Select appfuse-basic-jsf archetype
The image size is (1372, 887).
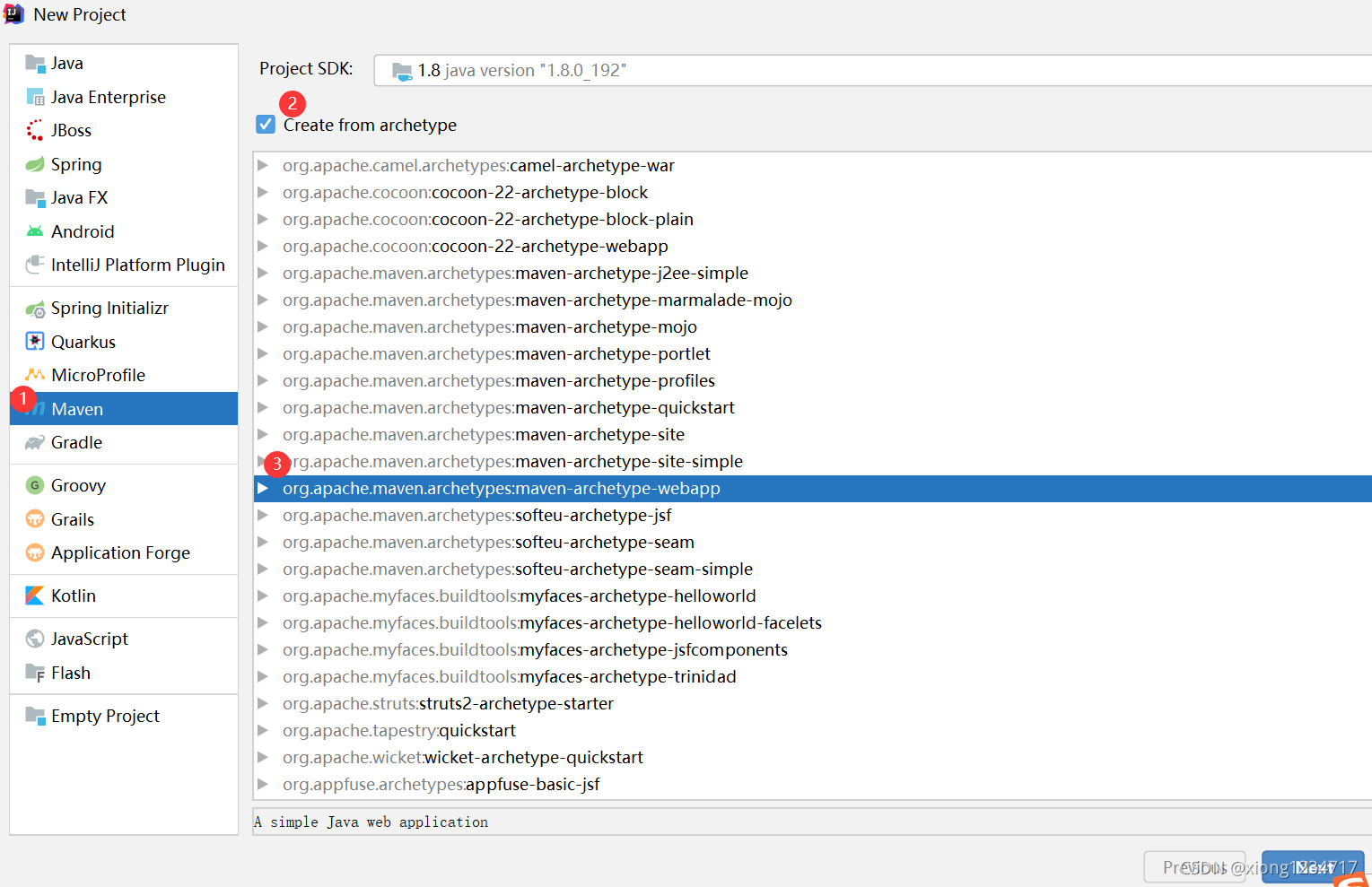click(812, 784)
